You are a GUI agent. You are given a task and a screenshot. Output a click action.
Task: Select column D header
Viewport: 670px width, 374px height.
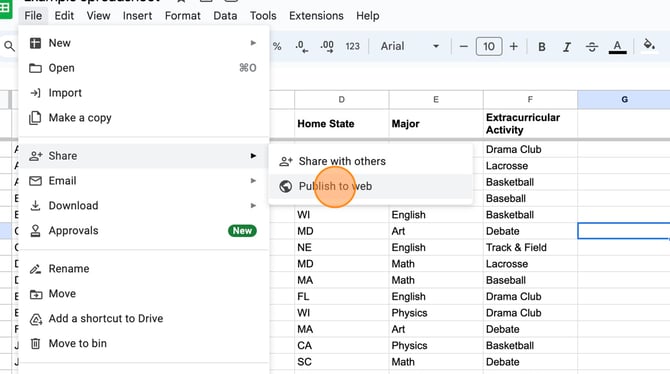[x=341, y=100]
